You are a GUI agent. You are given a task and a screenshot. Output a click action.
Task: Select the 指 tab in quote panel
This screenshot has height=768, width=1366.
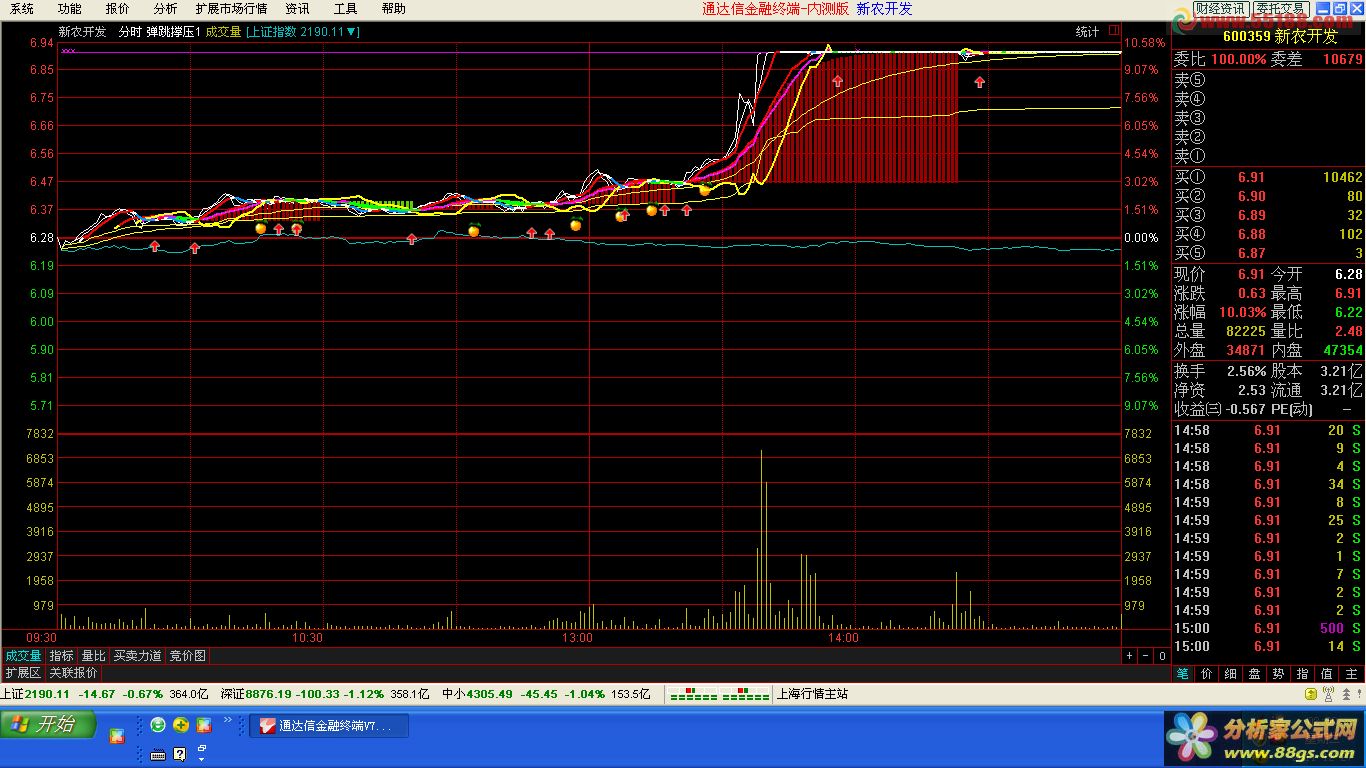point(1303,674)
